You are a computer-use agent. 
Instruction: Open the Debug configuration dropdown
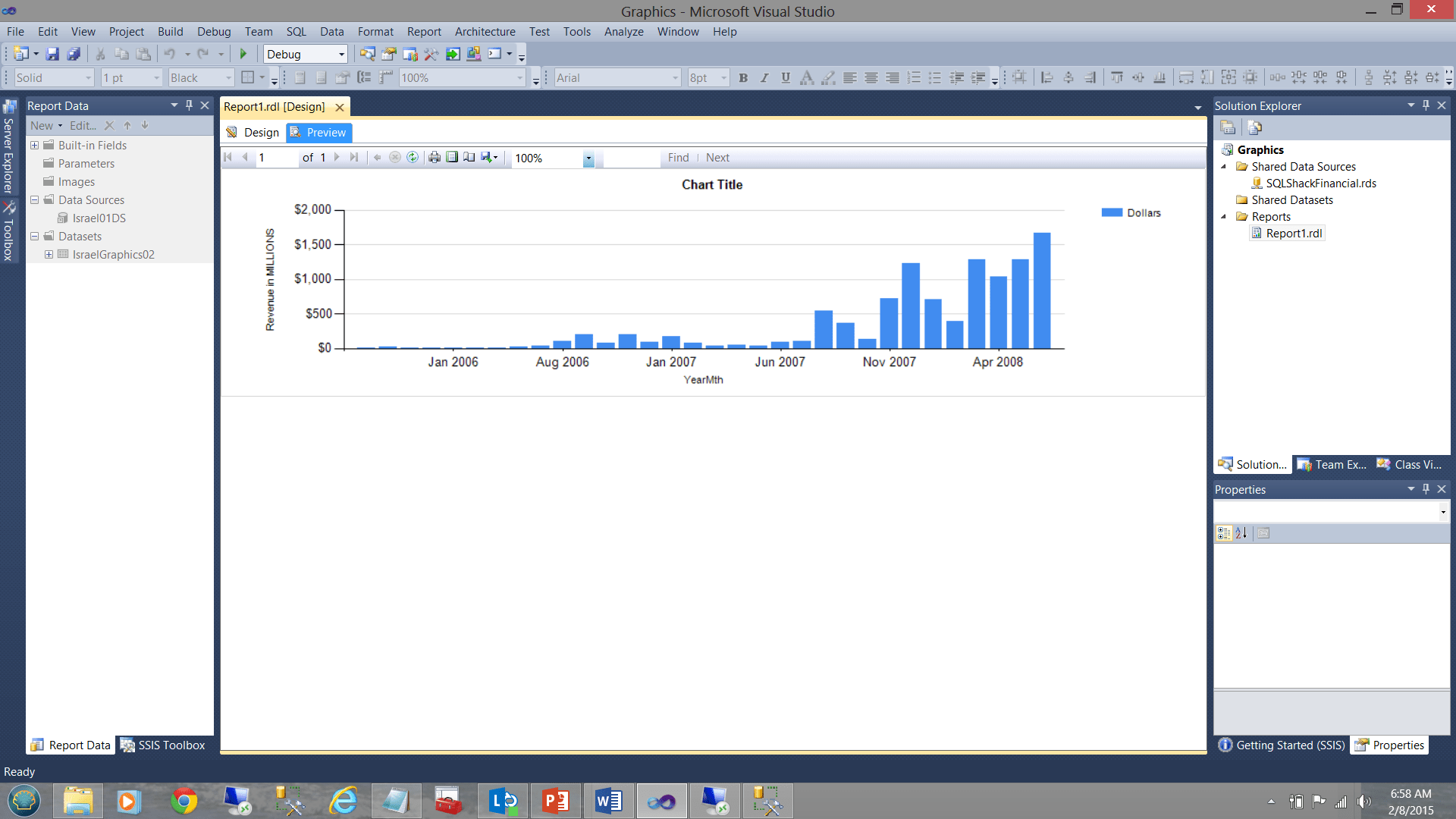coord(341,55)
